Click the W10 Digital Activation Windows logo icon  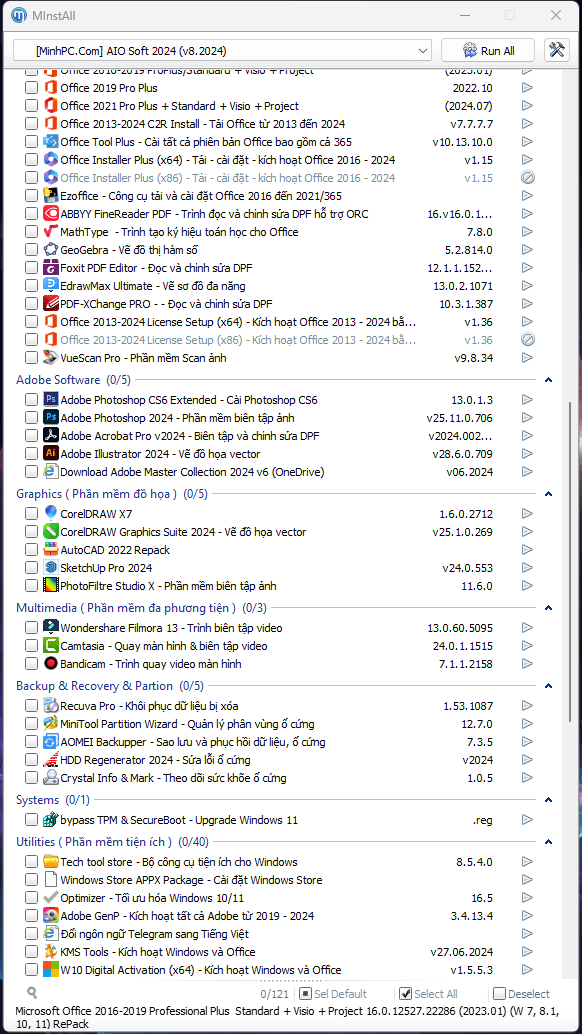coord(50,969)
